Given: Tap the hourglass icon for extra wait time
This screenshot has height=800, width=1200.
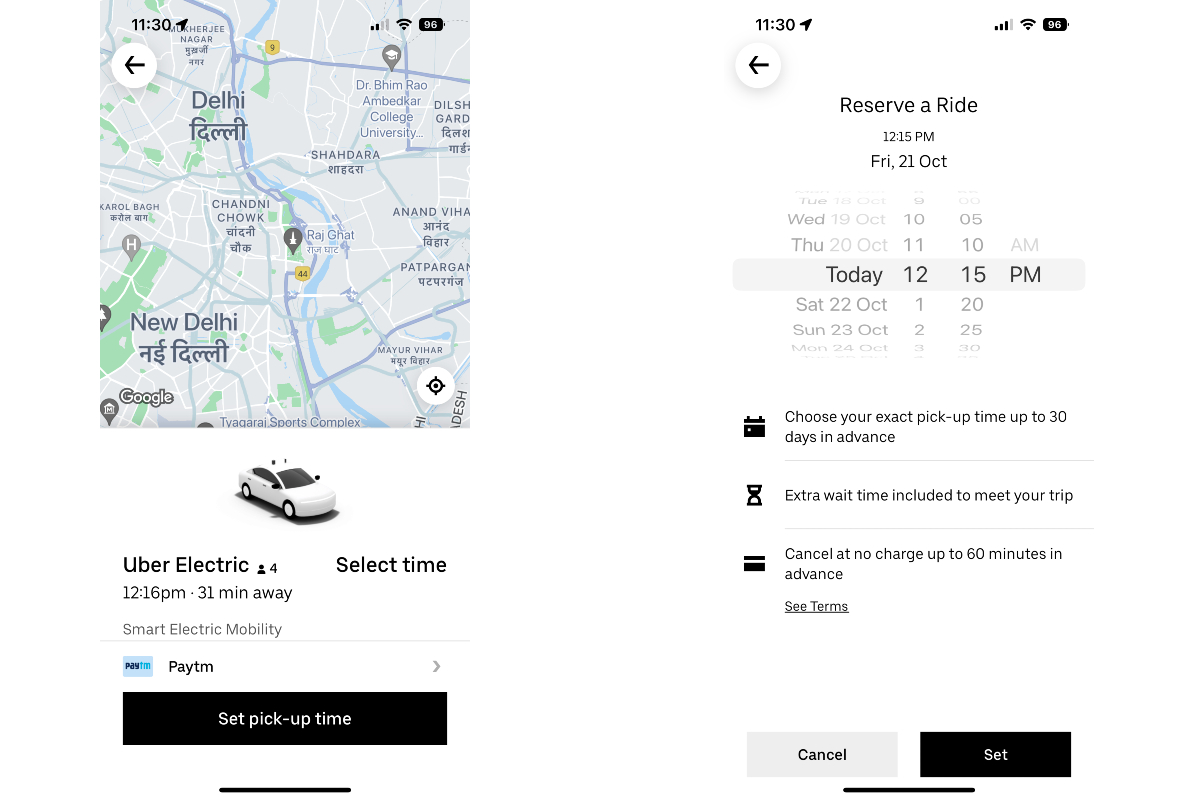Looking at the screenshot, I should click(754, 495).
